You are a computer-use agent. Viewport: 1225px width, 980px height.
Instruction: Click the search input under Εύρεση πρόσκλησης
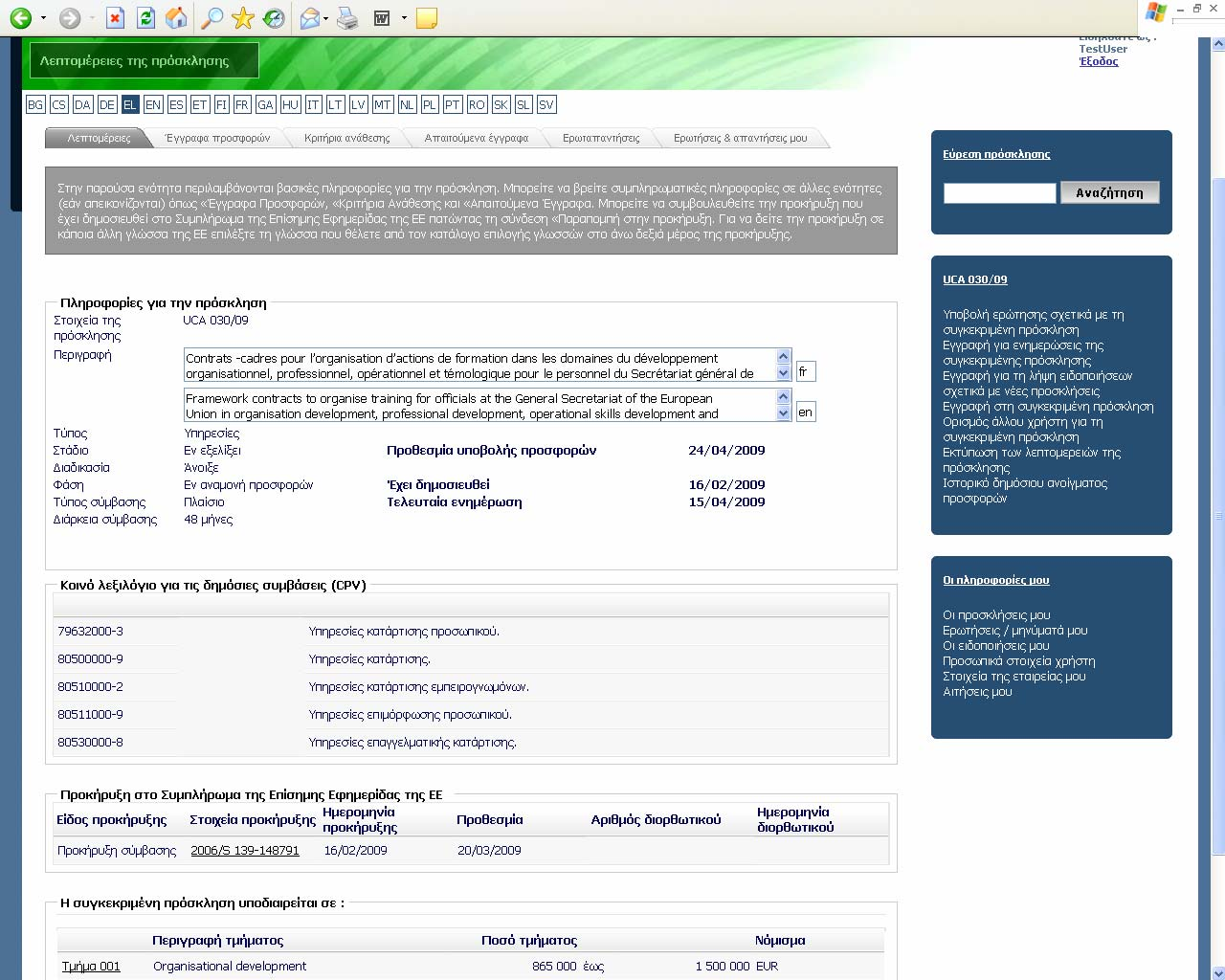[999, 193]
